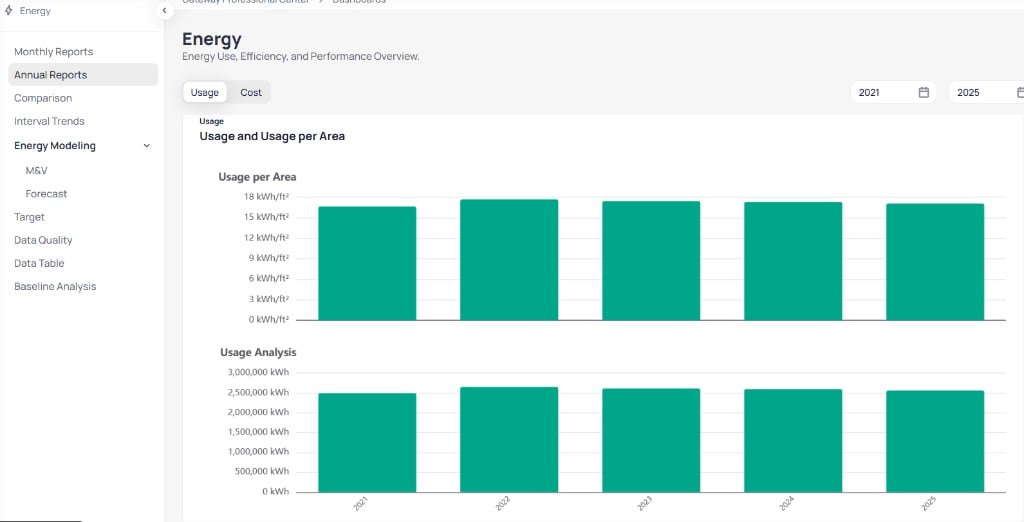The width and height of the screenshot is (1024, 522).
Task: Click the 'Usage Analysis' chart title
Action: tap(258, 352)
